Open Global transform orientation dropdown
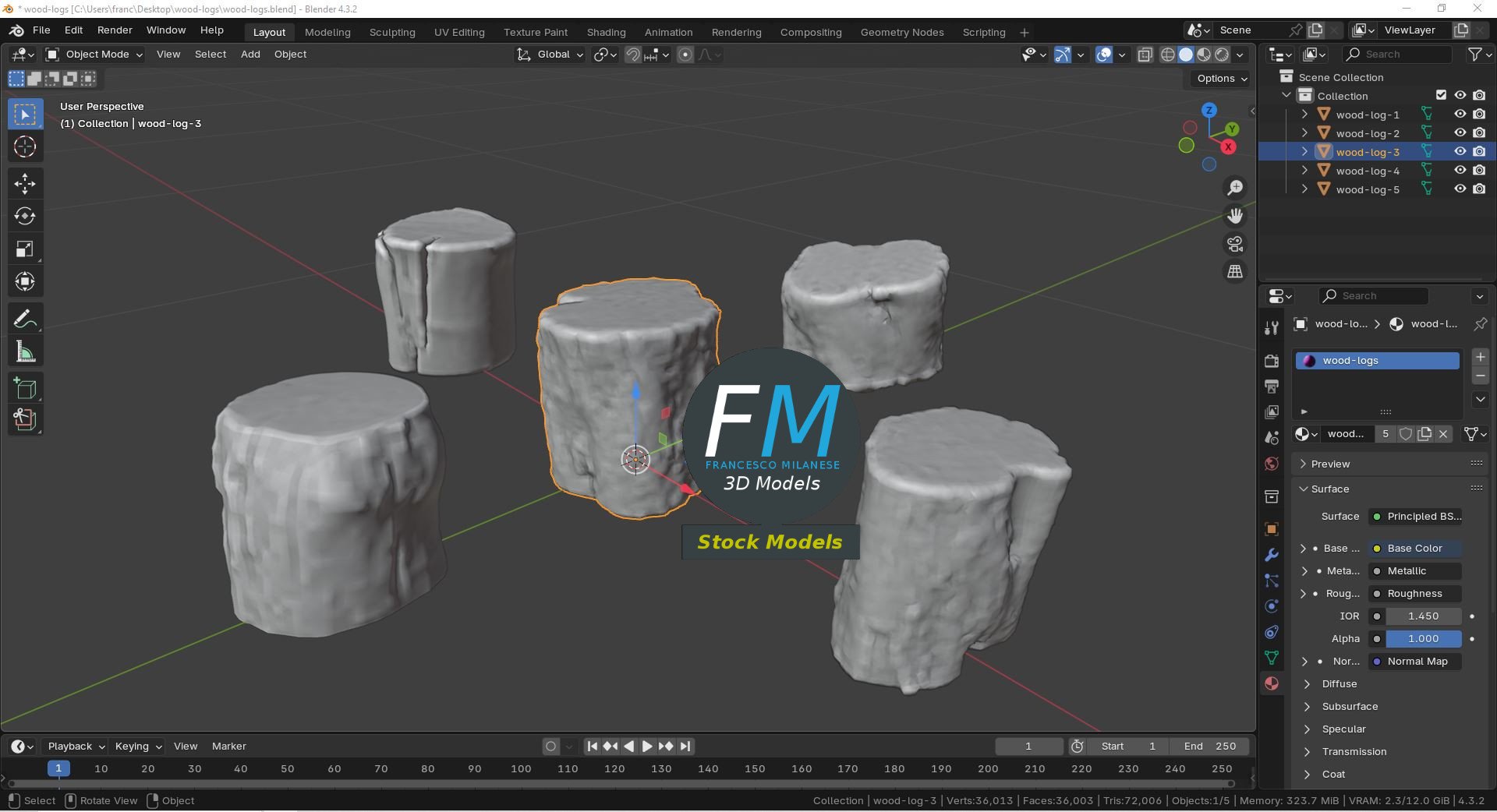This screenshot has width=1497, height=812. 550,55
